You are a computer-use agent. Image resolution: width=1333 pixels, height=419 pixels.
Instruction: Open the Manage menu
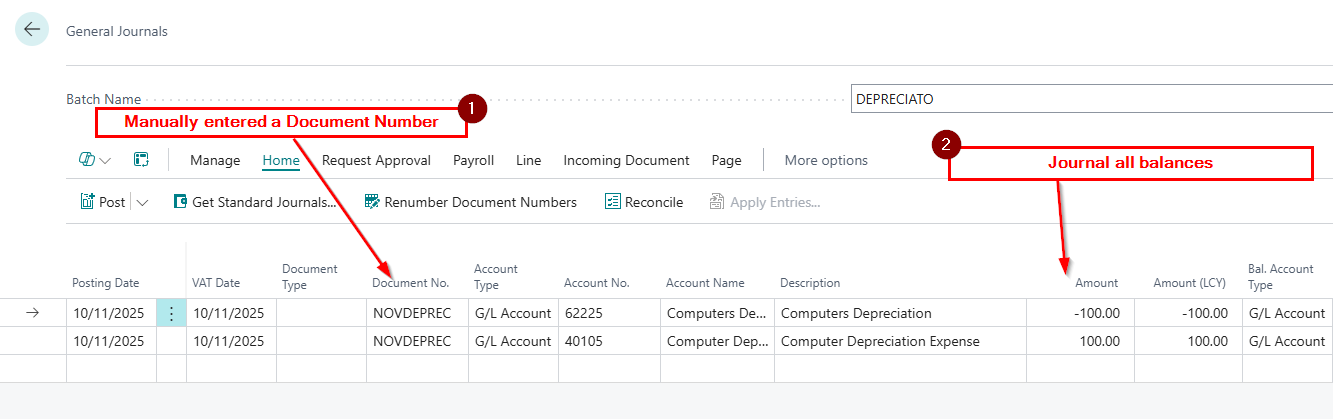tap(215, 160)
